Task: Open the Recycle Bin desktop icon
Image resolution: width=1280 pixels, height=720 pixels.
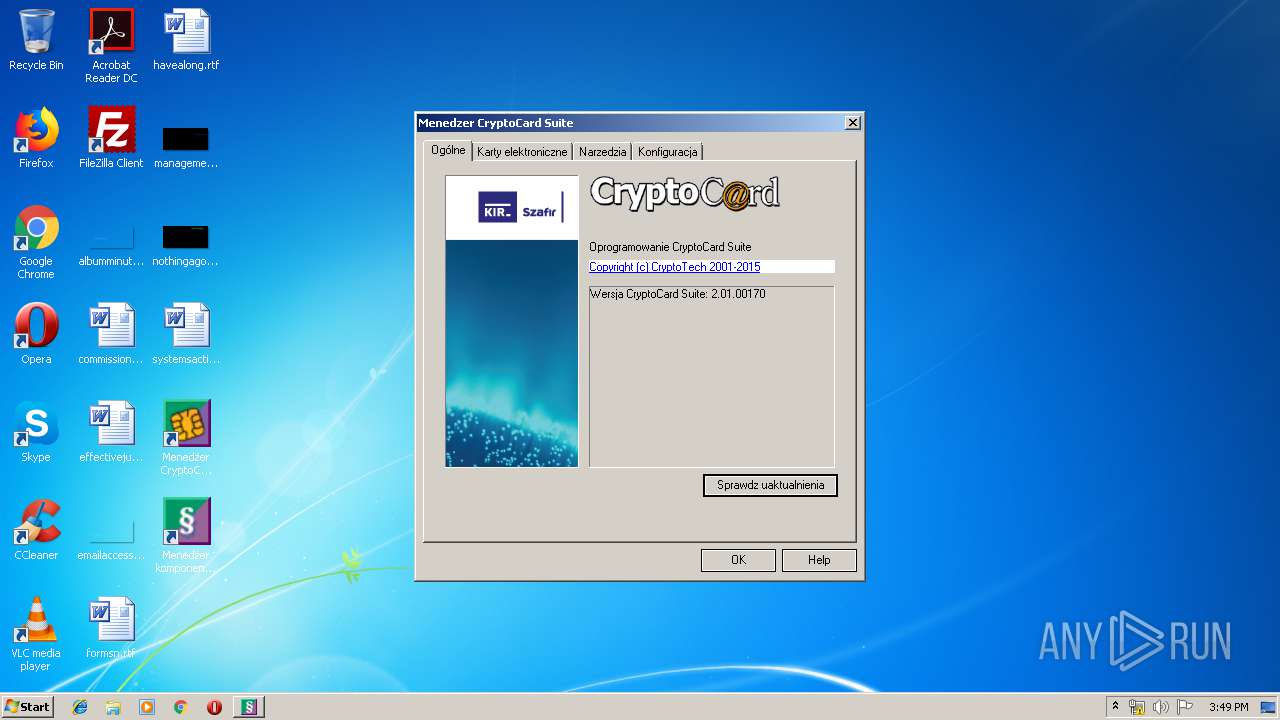Action: coord(36,41)
